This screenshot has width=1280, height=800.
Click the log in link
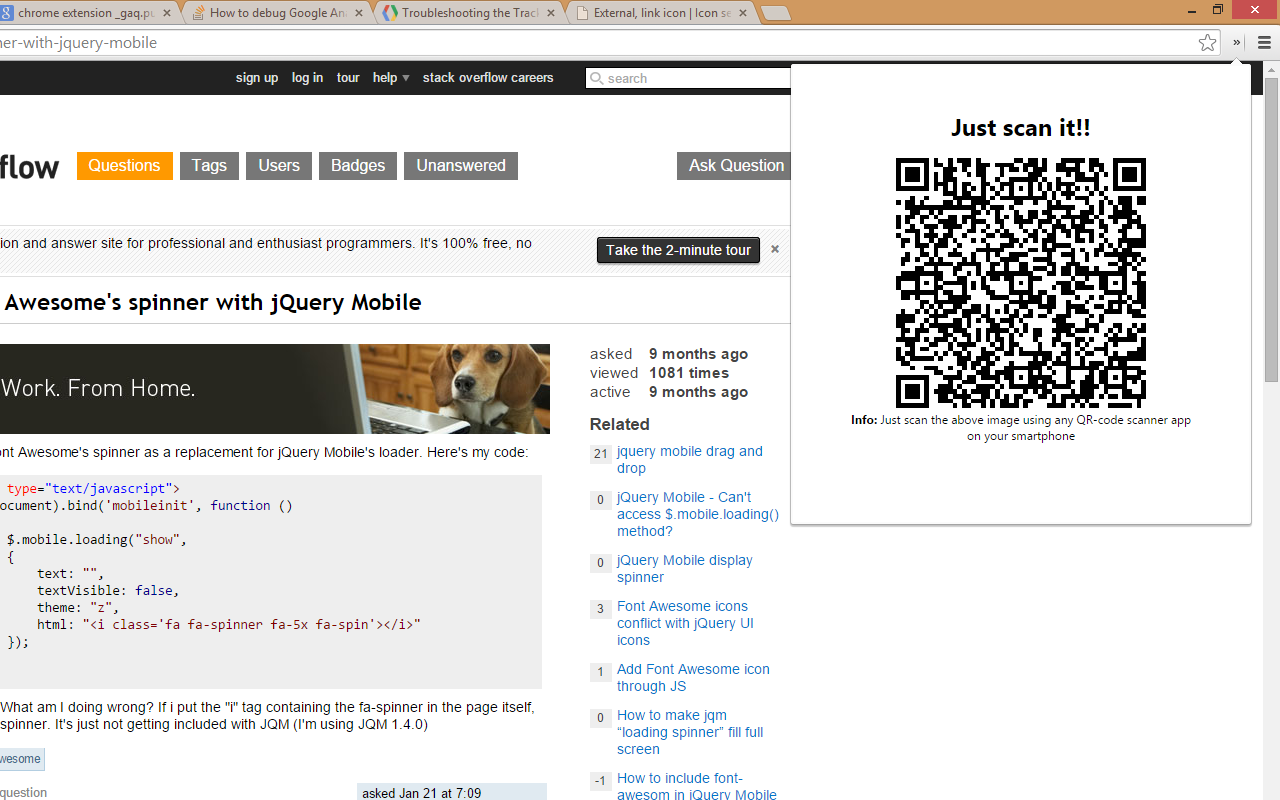[x=307, y=77]
